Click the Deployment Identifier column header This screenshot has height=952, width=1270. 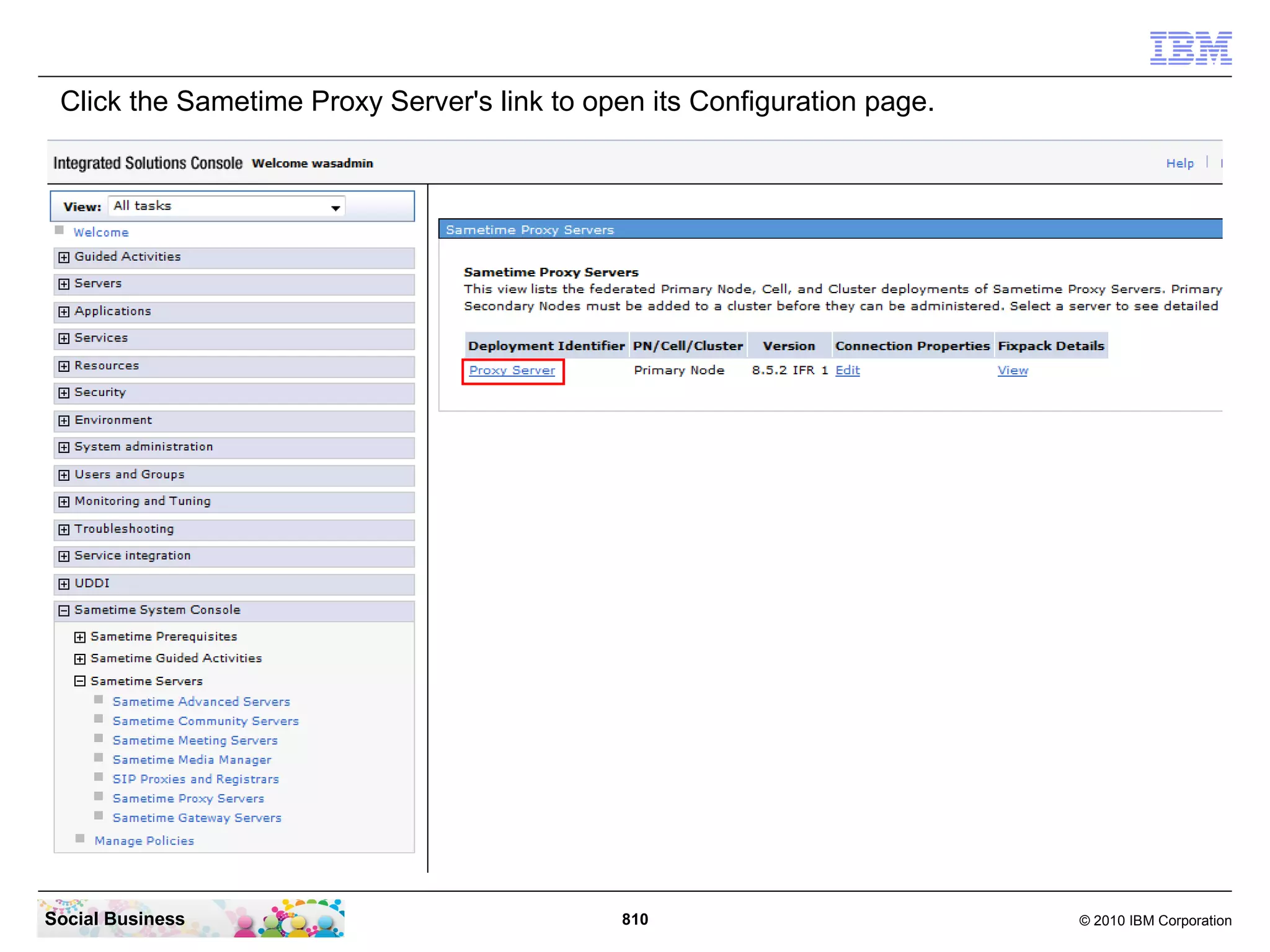tap(546, 346)
